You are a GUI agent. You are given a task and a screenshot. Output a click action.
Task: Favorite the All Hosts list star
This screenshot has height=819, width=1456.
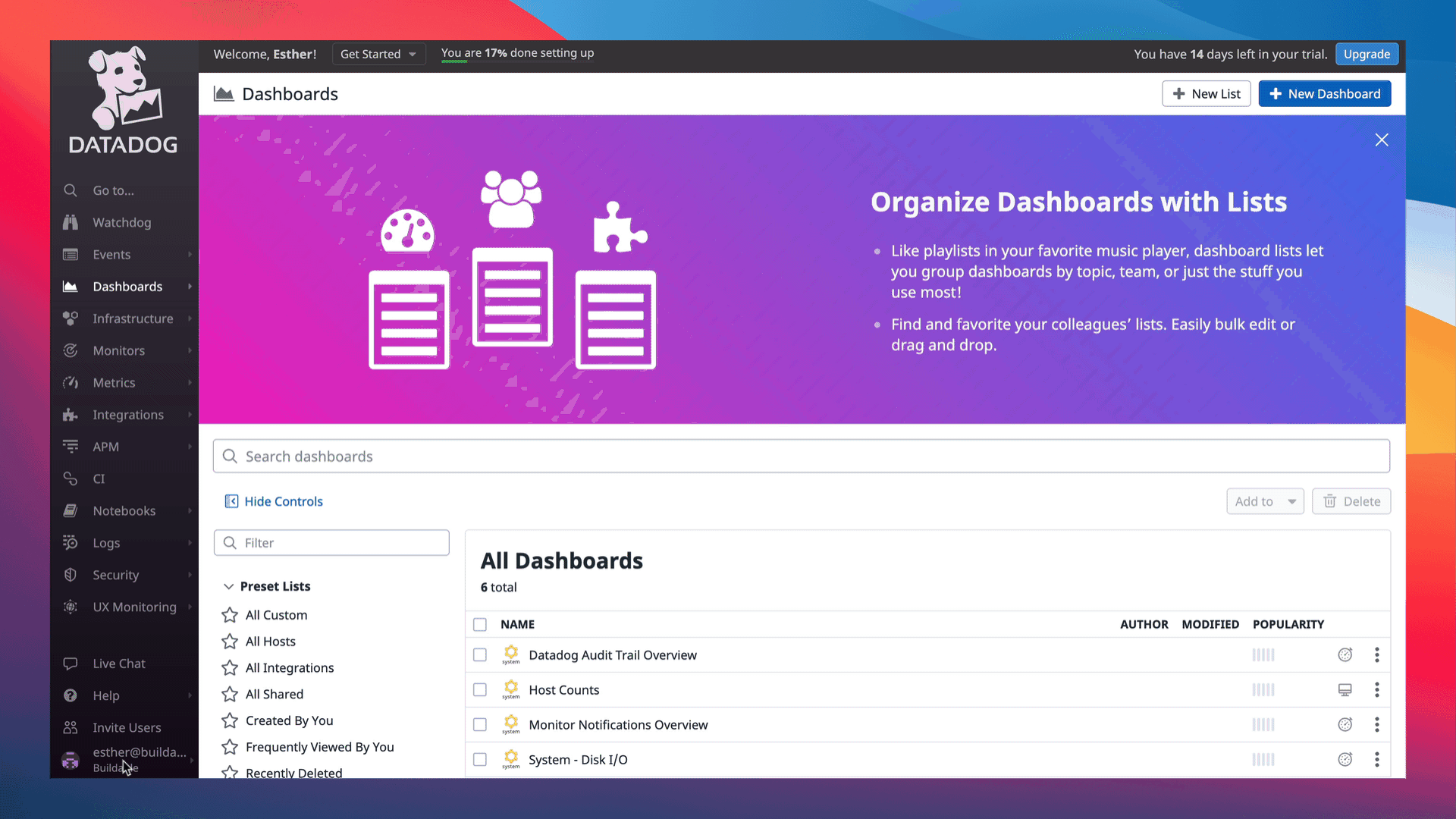230,642
